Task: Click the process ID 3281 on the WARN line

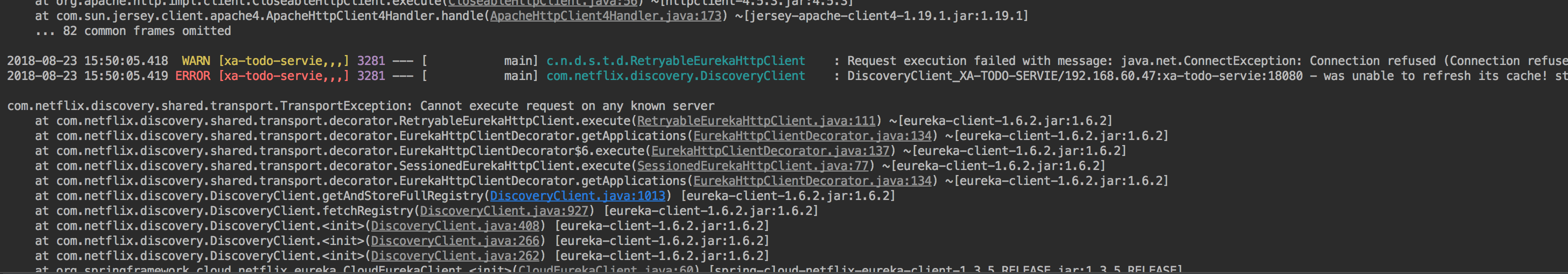Action: (371, 61)
